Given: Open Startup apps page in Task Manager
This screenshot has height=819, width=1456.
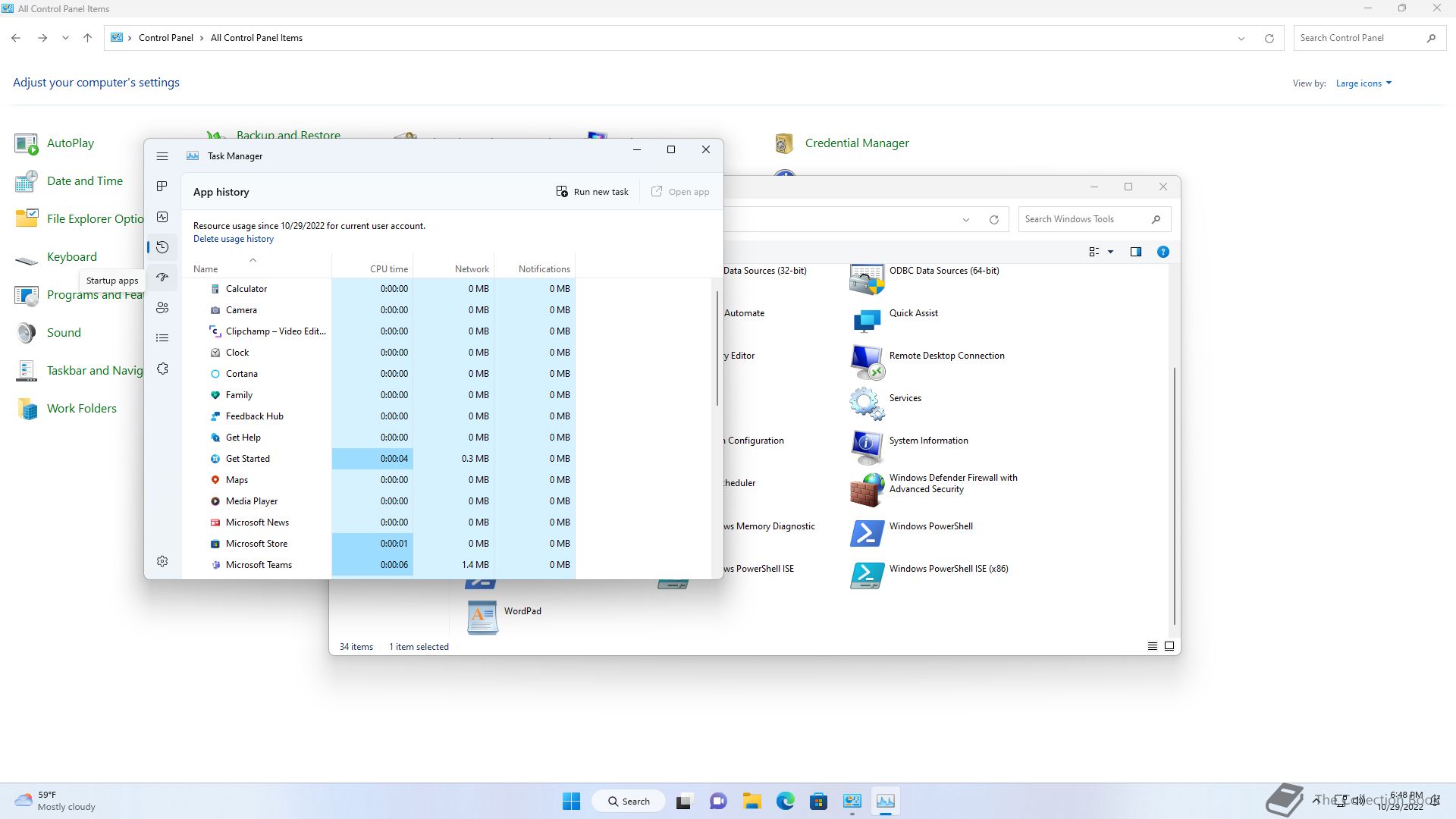Looking at the screenshot, I should click(x=162, y=278).
